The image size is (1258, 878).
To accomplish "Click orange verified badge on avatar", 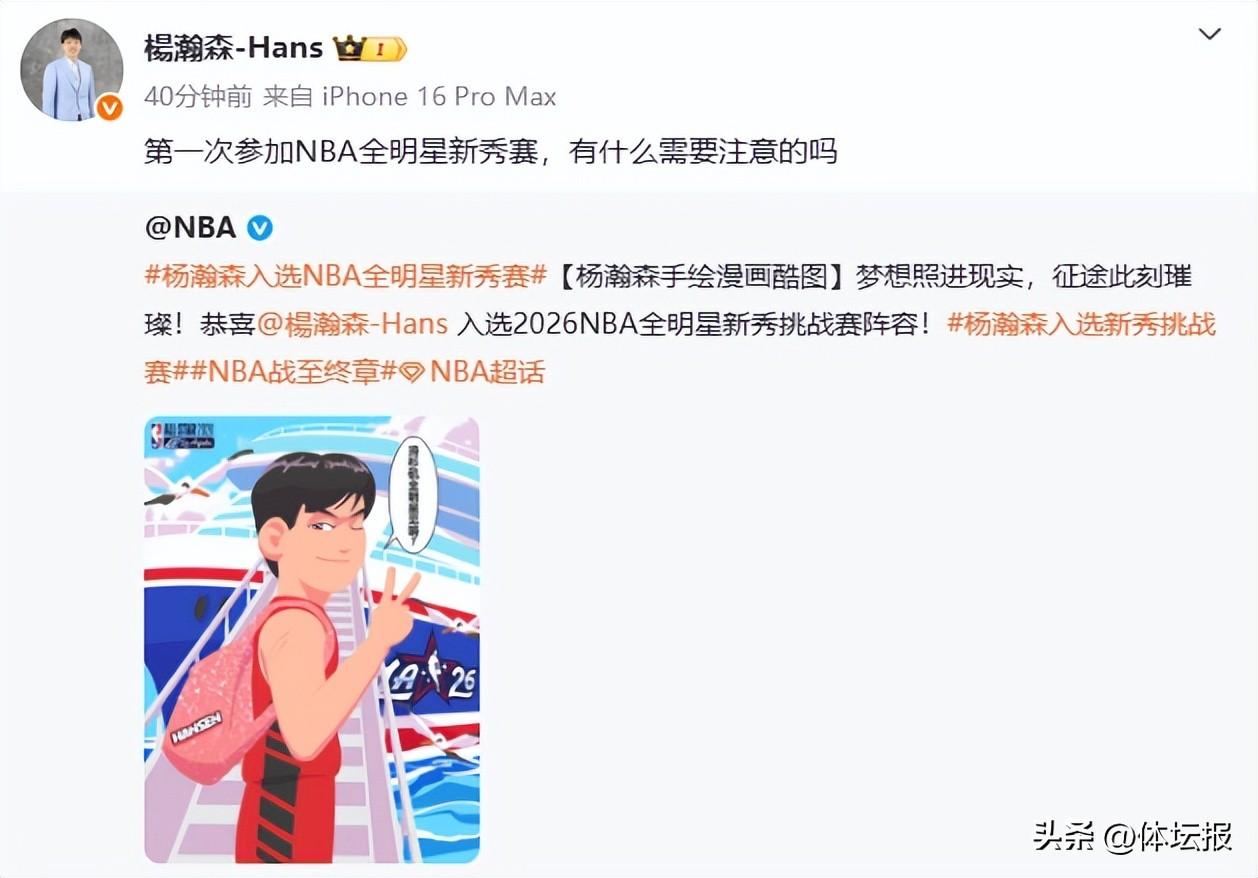I will (109, 107).
